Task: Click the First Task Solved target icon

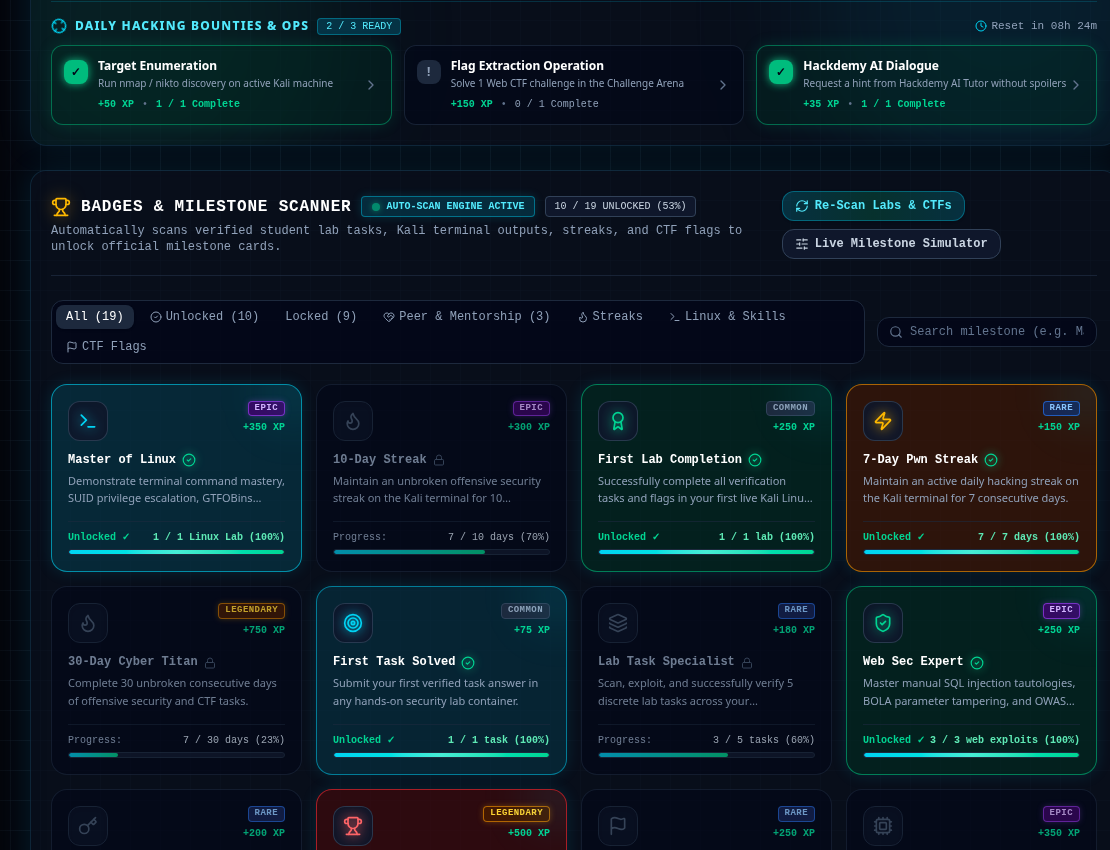Action: pyautogui.click(x=353, y=623)
